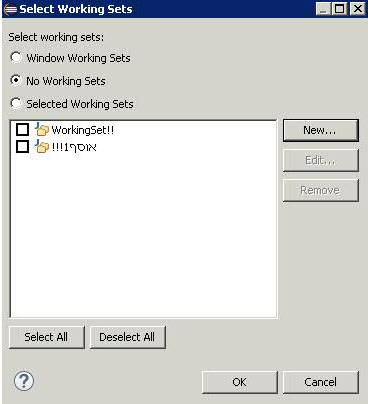The image size is (368, 404).
Task: Click the folder icon of the Hebrew-named working set
Action: [x=42, y=147]
